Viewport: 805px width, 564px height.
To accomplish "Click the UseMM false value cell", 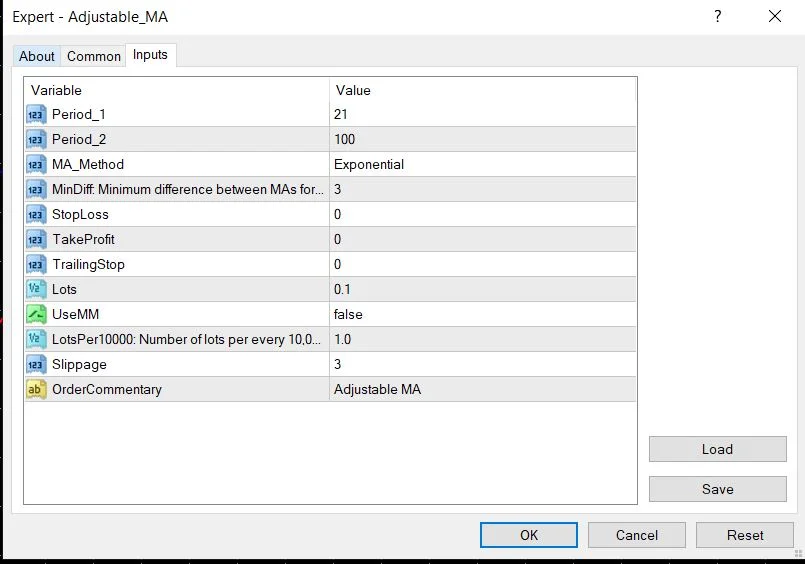I will (482, 315).
